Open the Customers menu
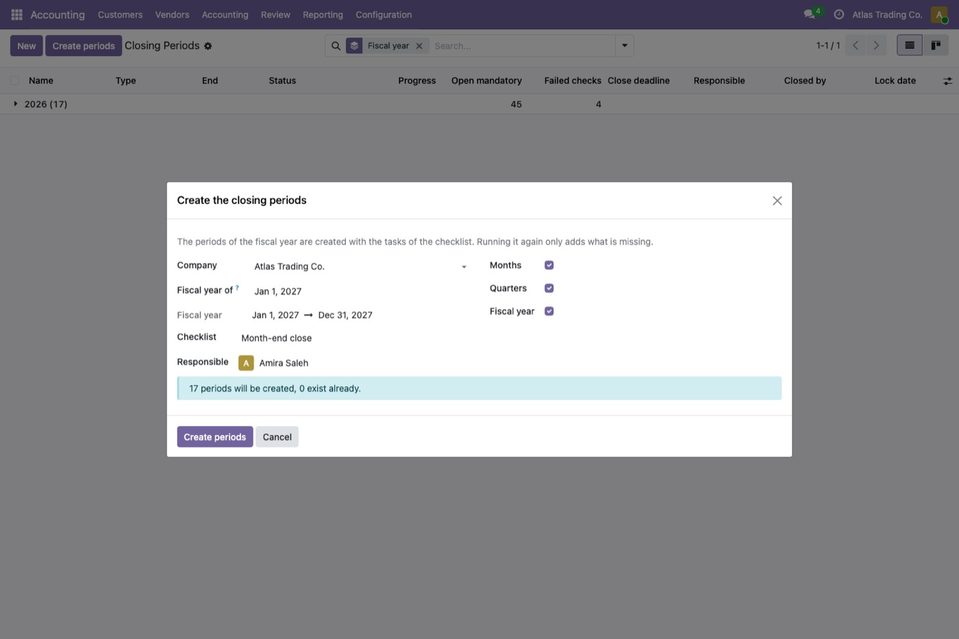This screenshot has height=639, width=959. pos(120,15)
